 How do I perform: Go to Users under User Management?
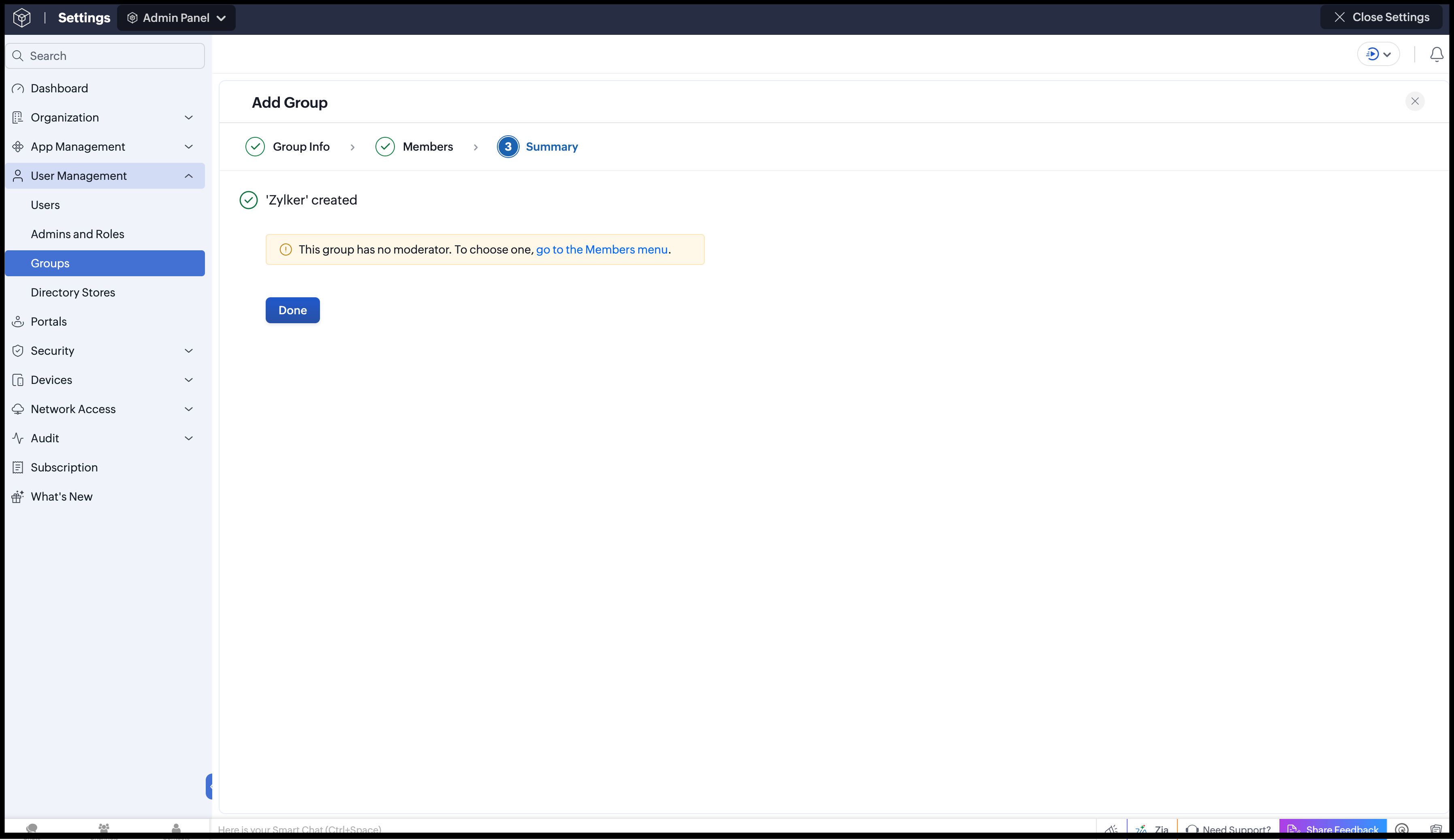point(105,205)
